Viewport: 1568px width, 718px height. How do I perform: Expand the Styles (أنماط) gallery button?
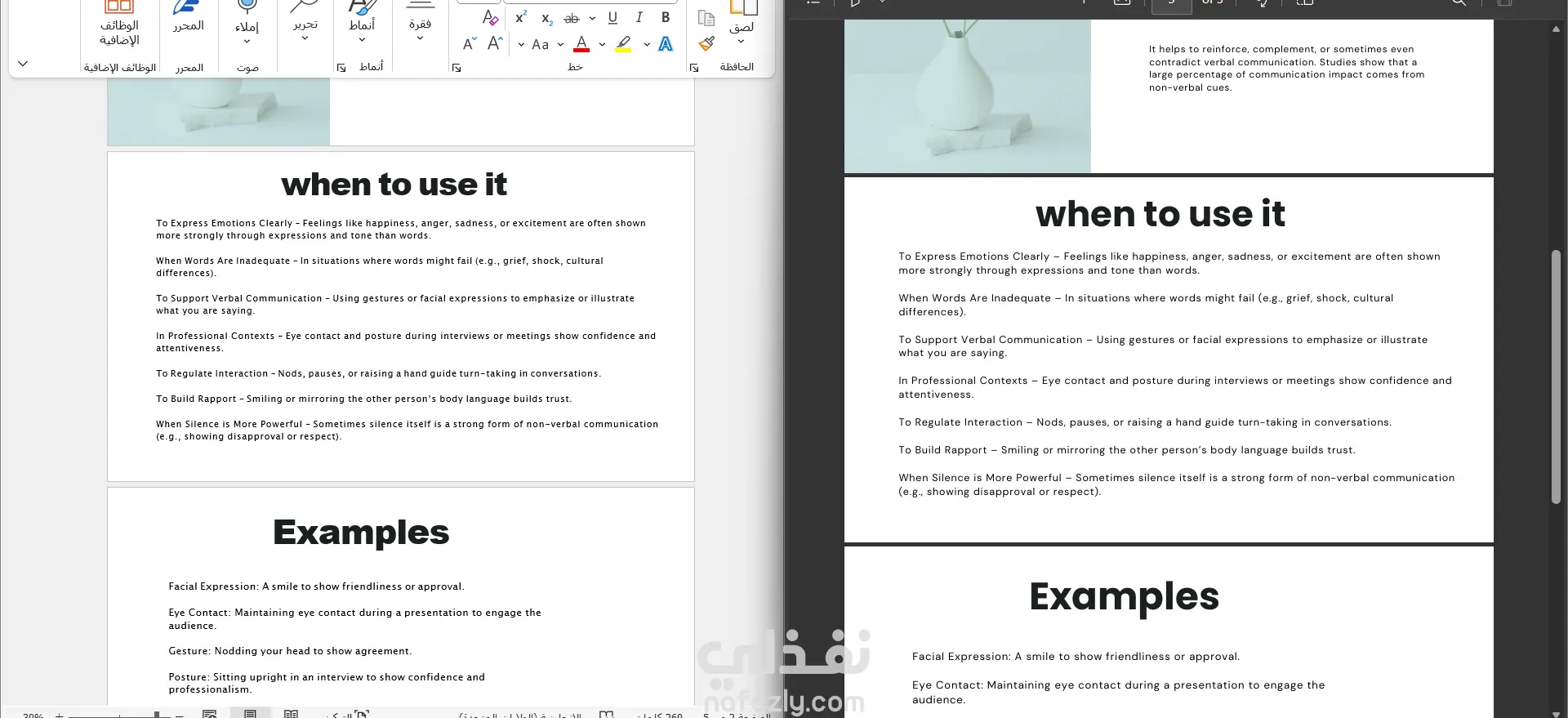pos(362,39)
